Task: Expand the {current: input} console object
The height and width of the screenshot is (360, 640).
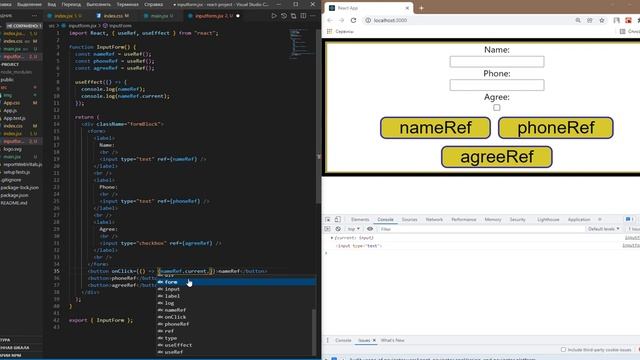Action: 332,238
